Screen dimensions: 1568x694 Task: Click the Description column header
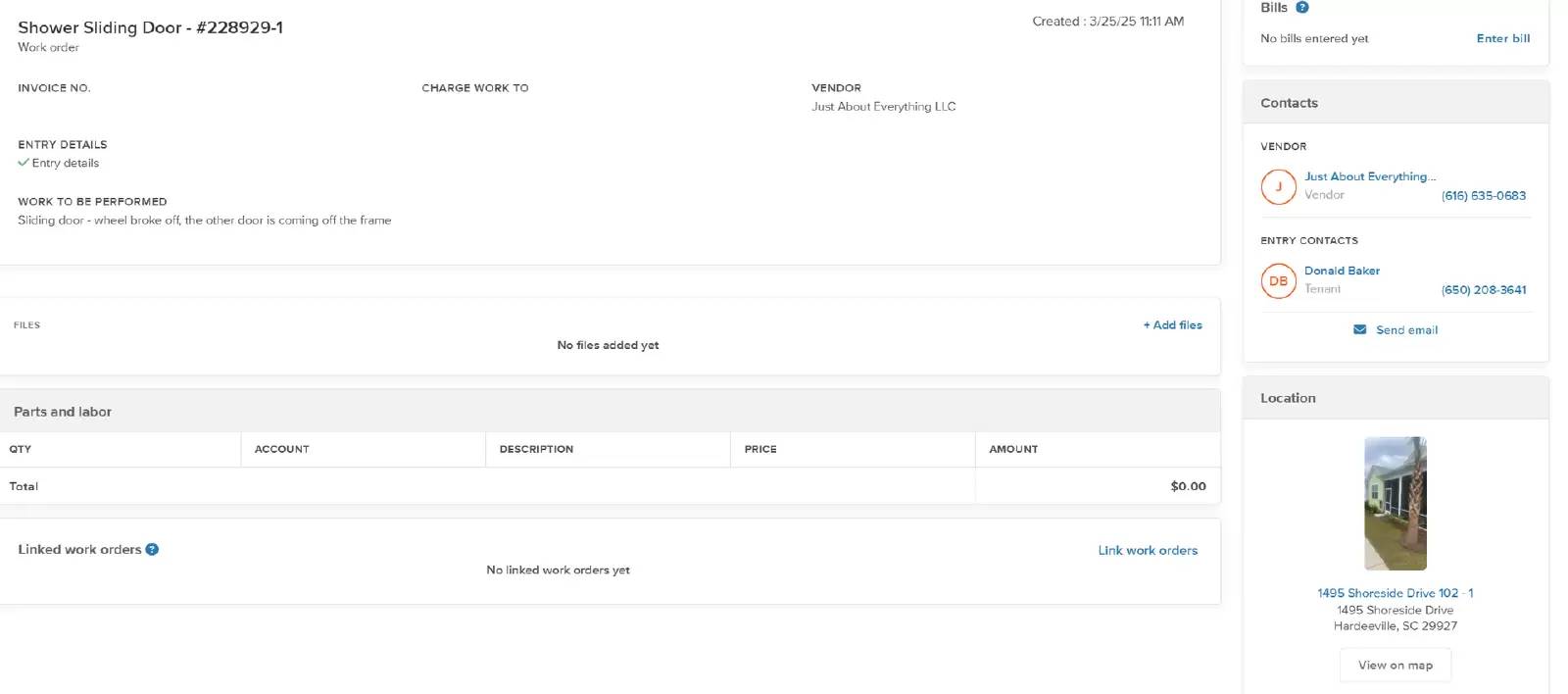(x=536, y=449)
